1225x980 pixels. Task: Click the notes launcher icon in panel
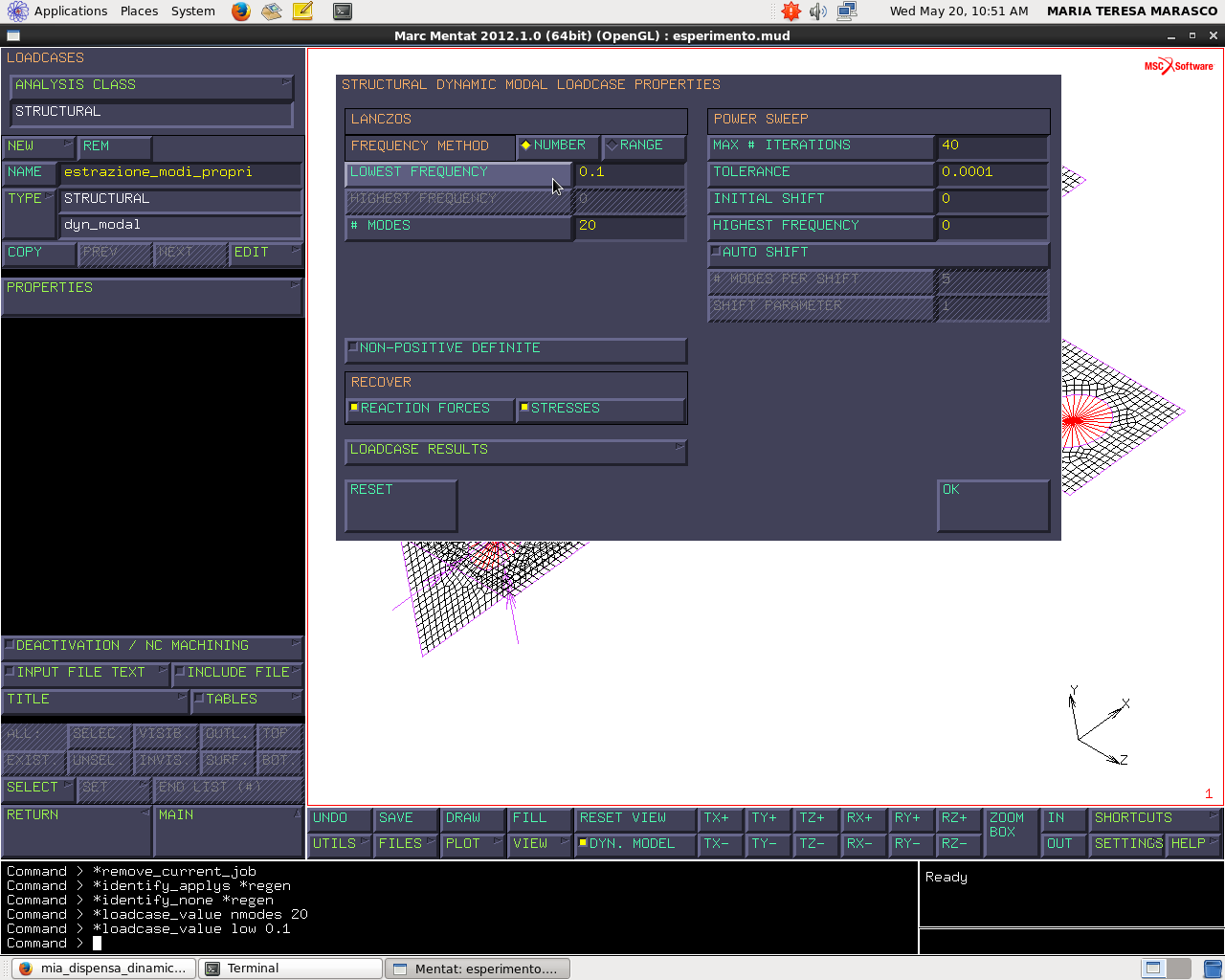[x=302, y=11]
